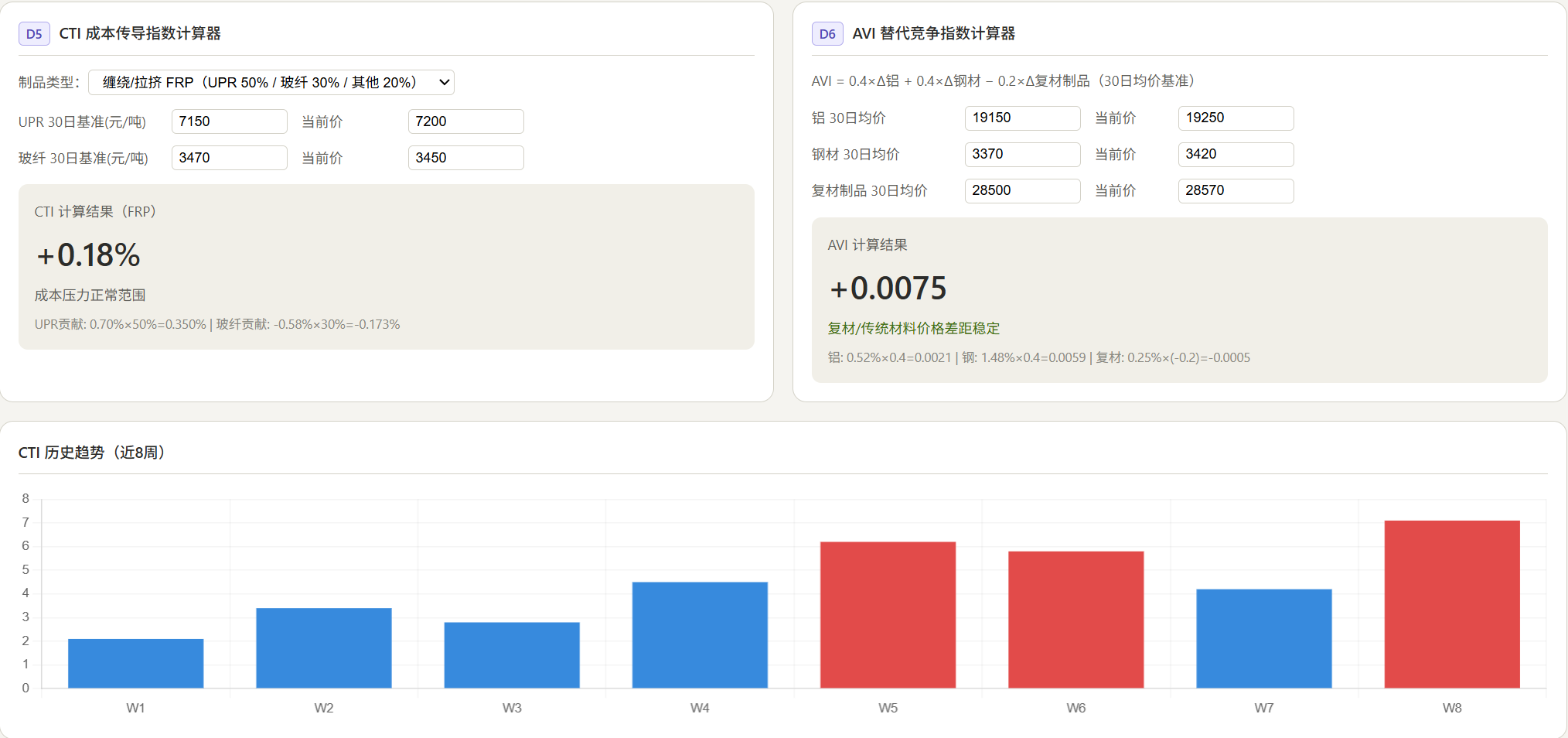
Task: Click the blue W7 bar in chart
Action: [x=1264, y=638]
